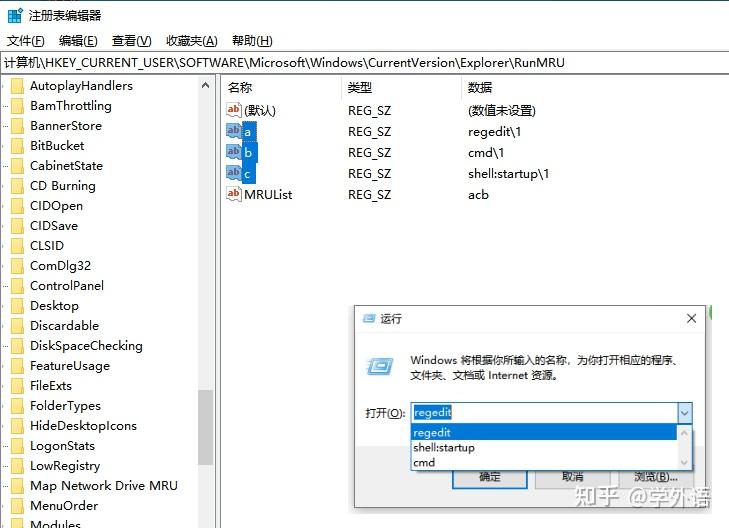The height and width of the screenshot is (528, 729).
Task: Select the Desktop key folder icon
Action: (x=17, y=306)
